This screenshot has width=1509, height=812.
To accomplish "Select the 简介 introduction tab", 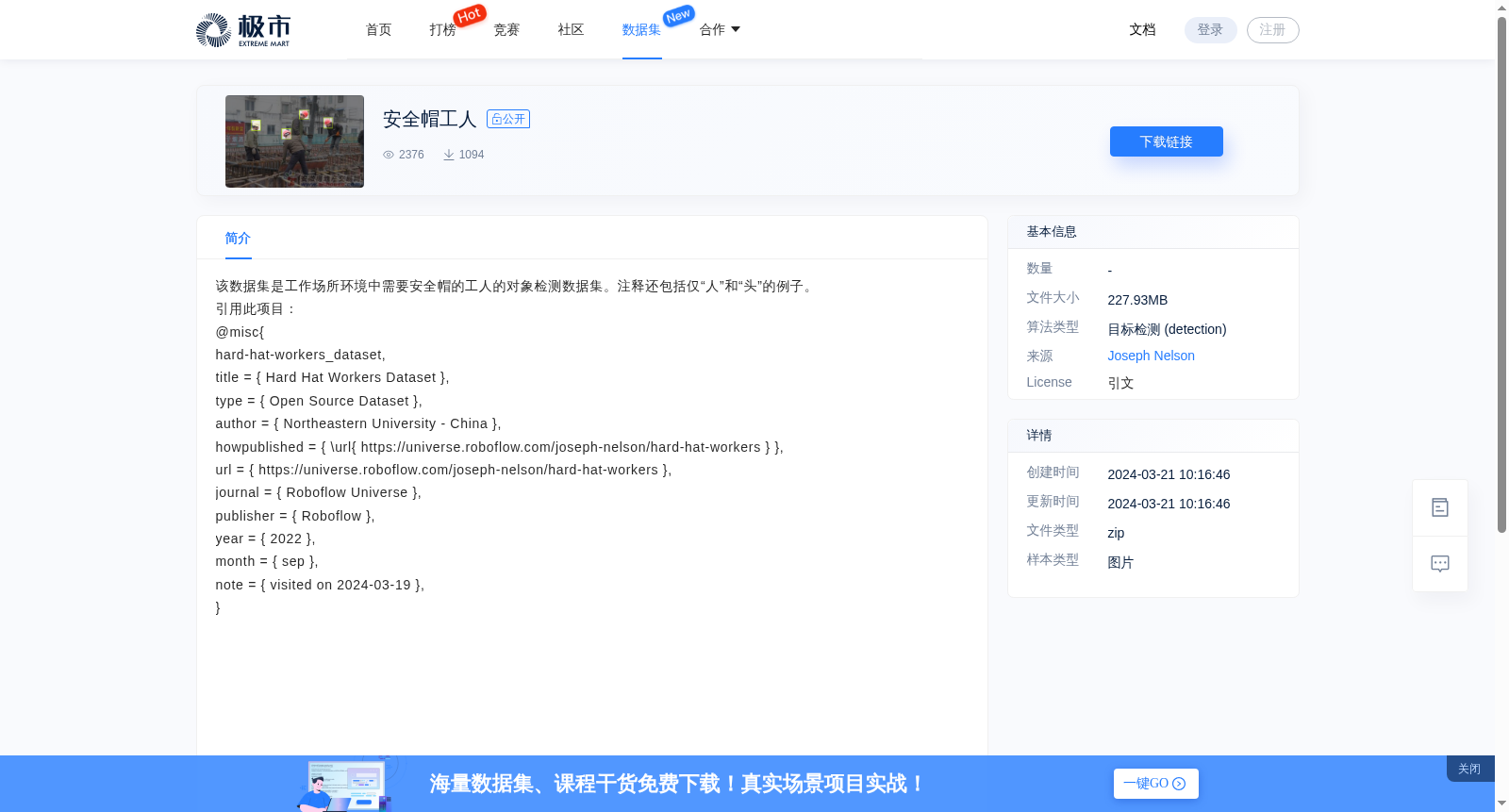I will click(239, 239).
